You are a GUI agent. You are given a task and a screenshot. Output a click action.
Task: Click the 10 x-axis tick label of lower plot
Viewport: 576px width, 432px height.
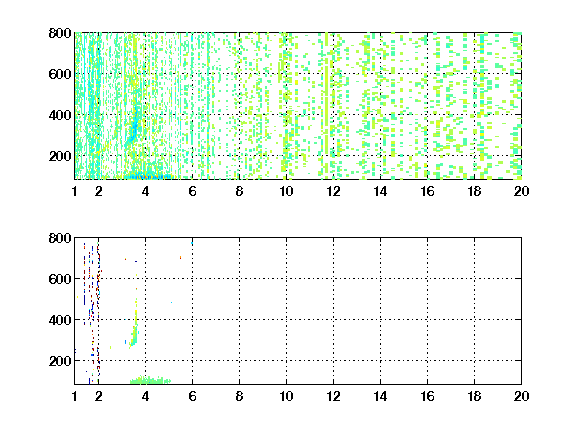[286, 396]
